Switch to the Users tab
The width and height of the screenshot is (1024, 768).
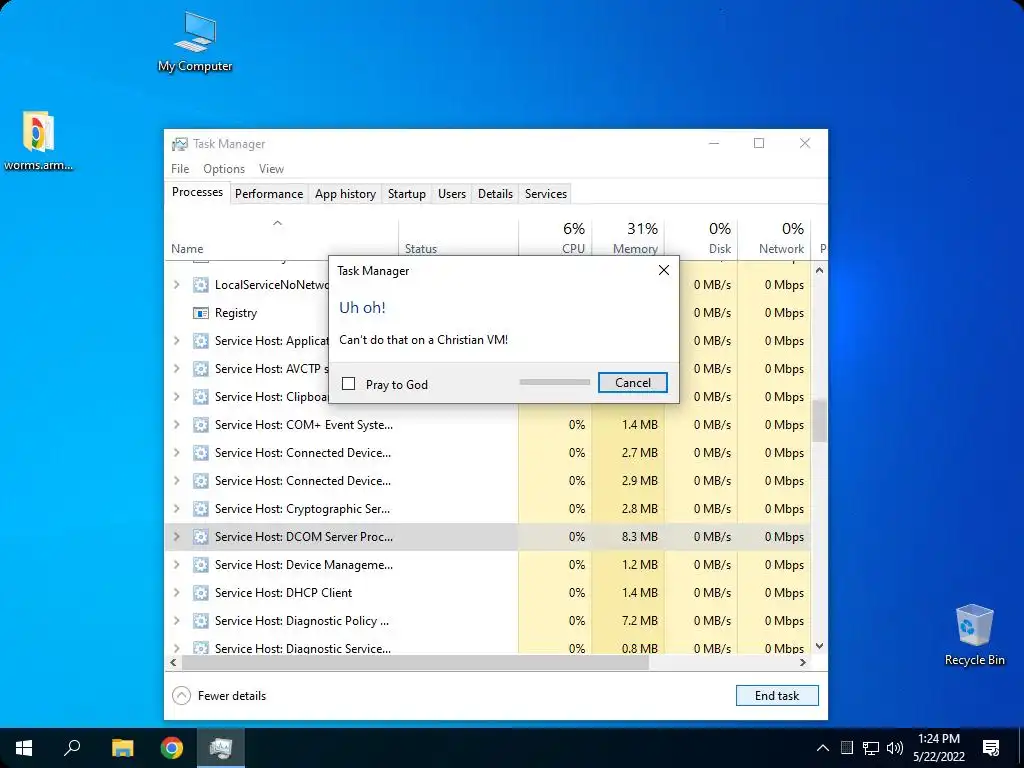[452, 194]
